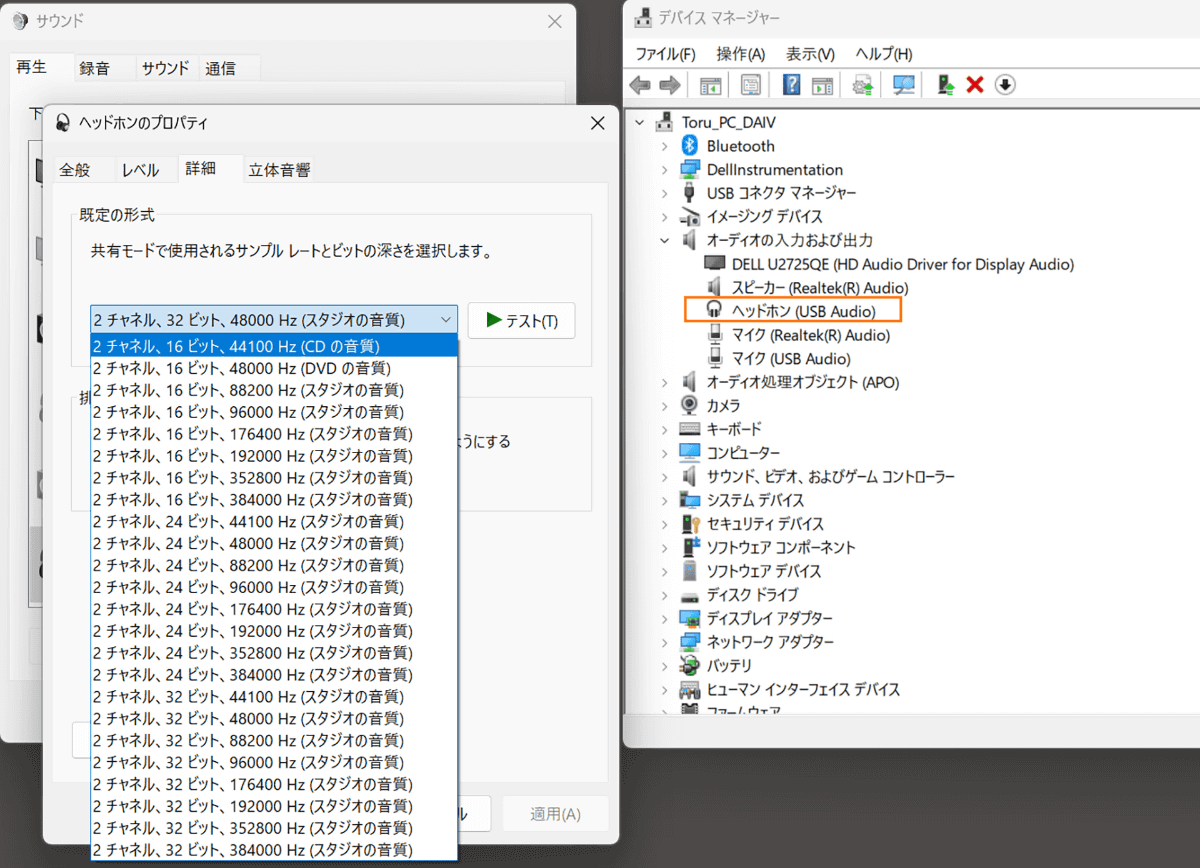Expand the オーディオ処理オブジェクト (APO) node
Screen dimensions: 1200x868
pos(664,382)
